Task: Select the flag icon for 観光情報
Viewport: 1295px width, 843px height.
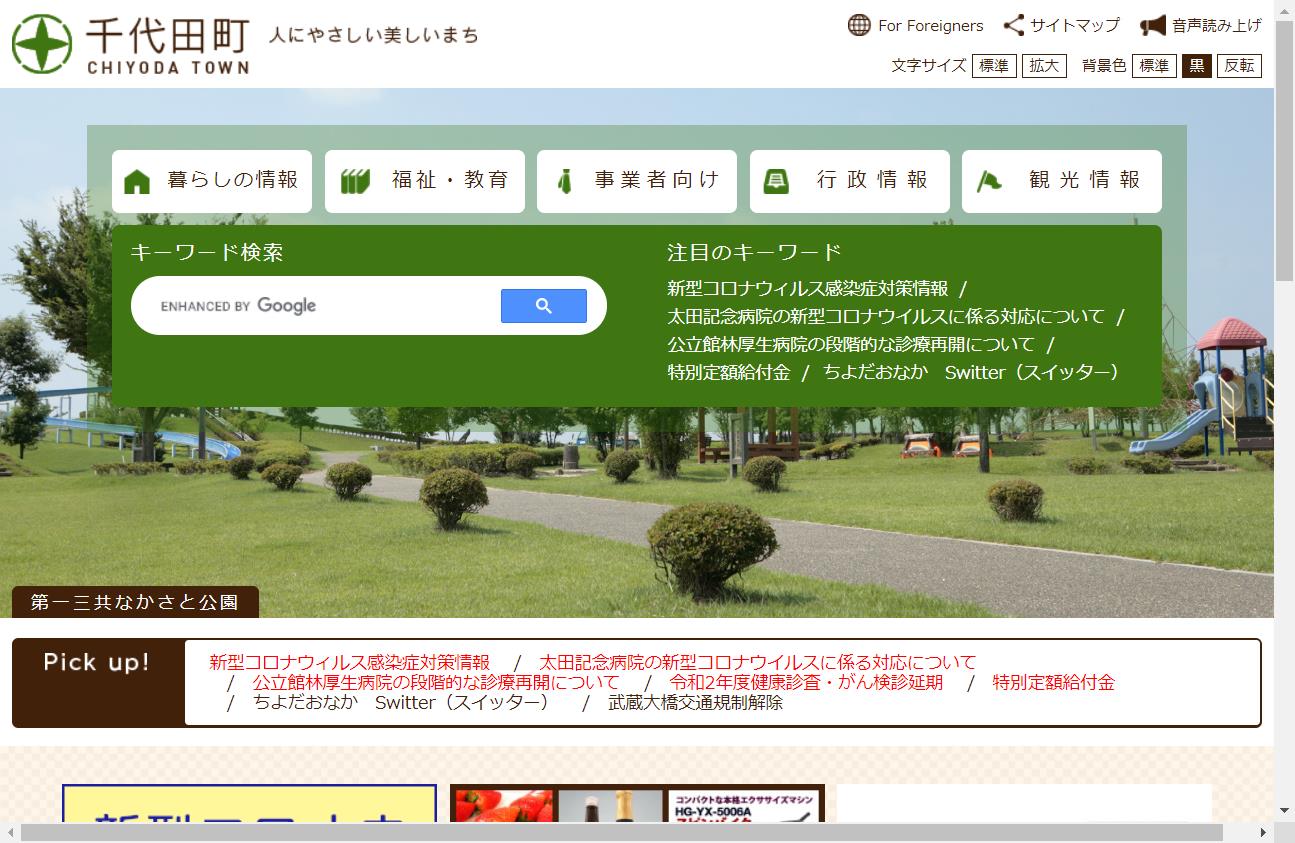Action: [990, 181]
